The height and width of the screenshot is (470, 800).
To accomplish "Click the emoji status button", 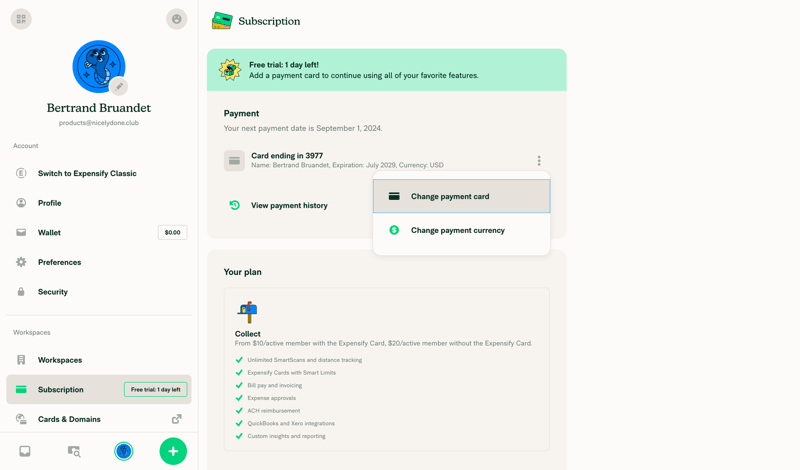I will pyautogui.click(x=177, y=19).
